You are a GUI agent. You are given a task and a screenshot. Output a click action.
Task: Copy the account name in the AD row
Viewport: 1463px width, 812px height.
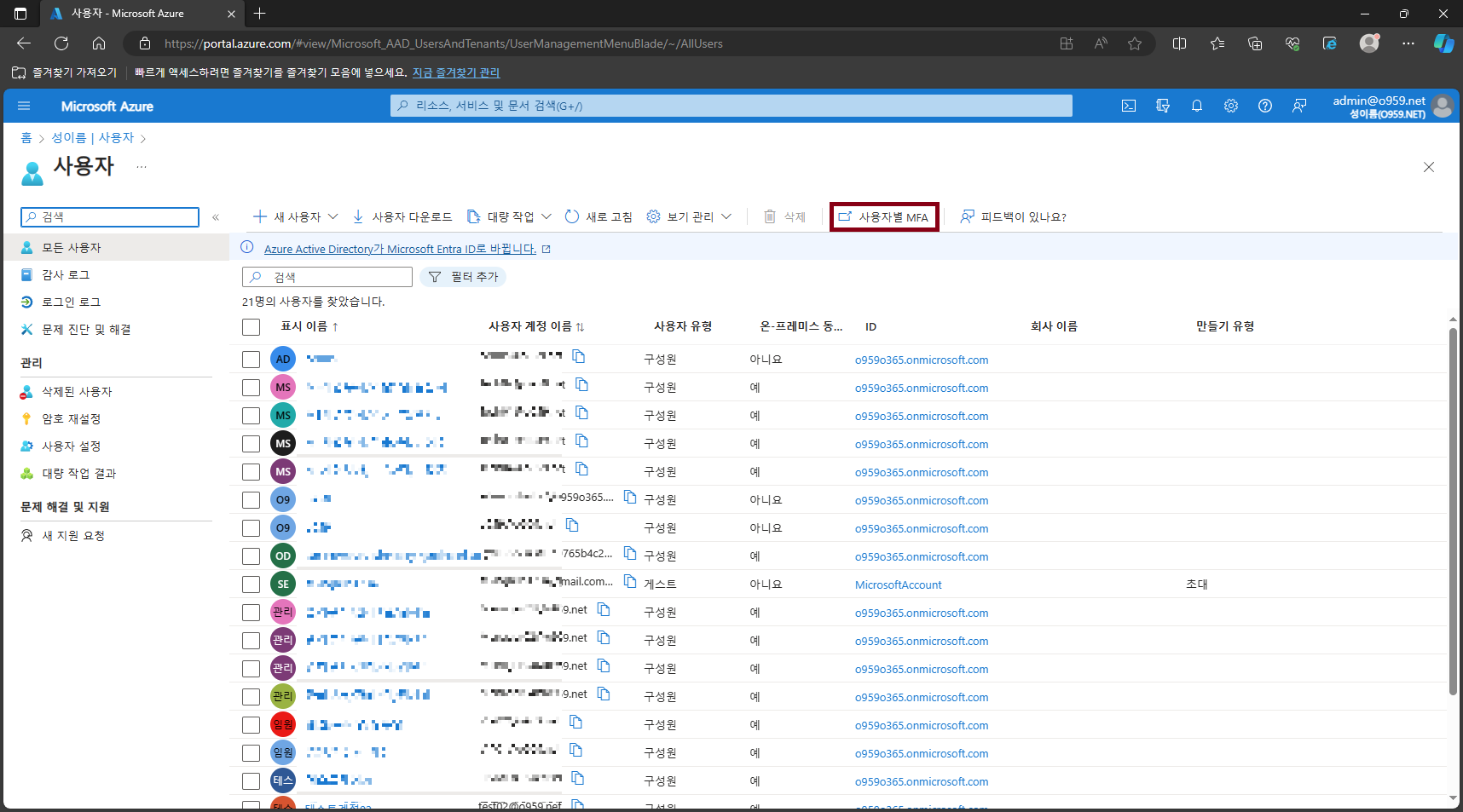coord(579,356)
